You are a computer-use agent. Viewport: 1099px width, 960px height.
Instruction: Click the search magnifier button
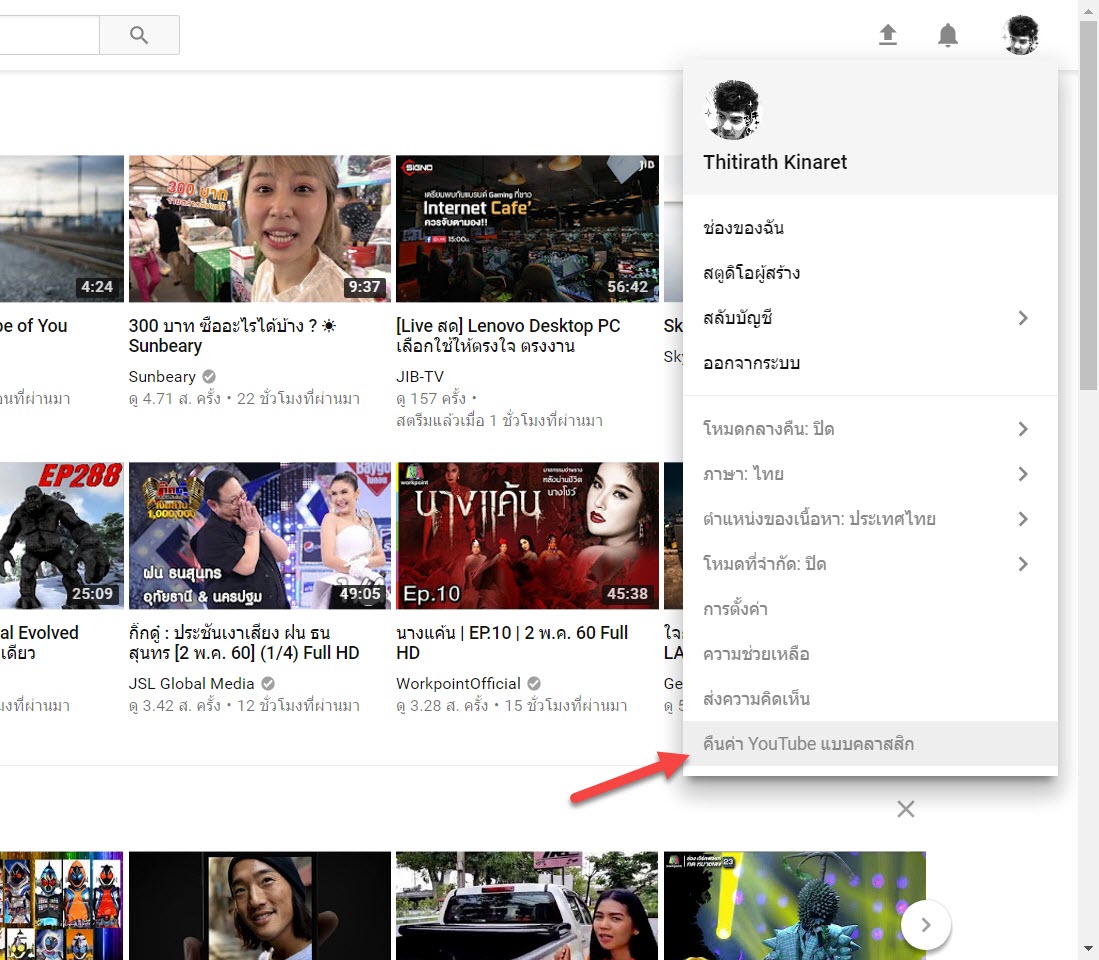pos(139,35)
